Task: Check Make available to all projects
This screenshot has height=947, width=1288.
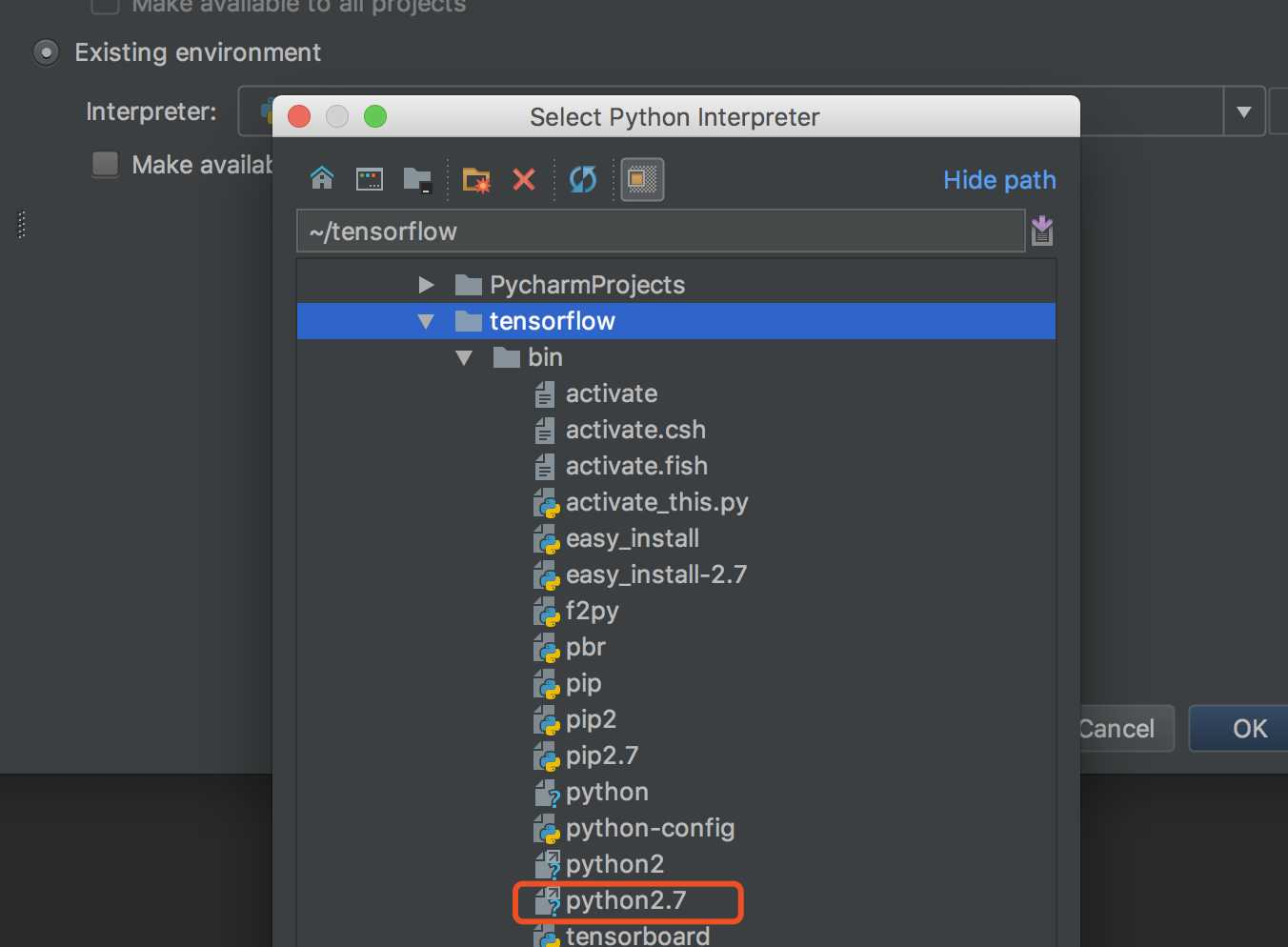Action: point(104,7)
